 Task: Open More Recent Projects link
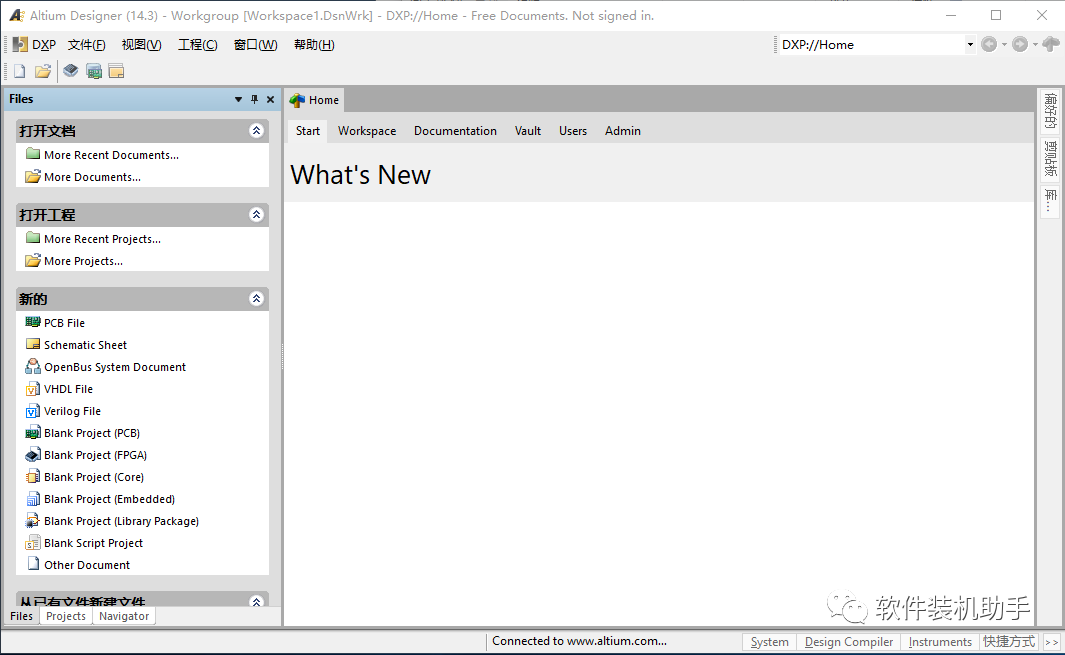pos(103,239)
